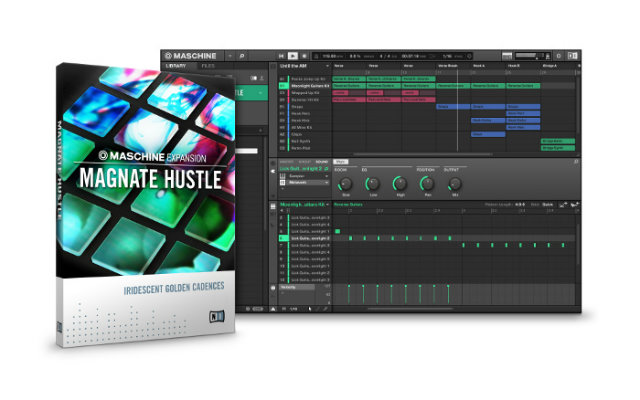Click the user content icon in the browser

262,78
